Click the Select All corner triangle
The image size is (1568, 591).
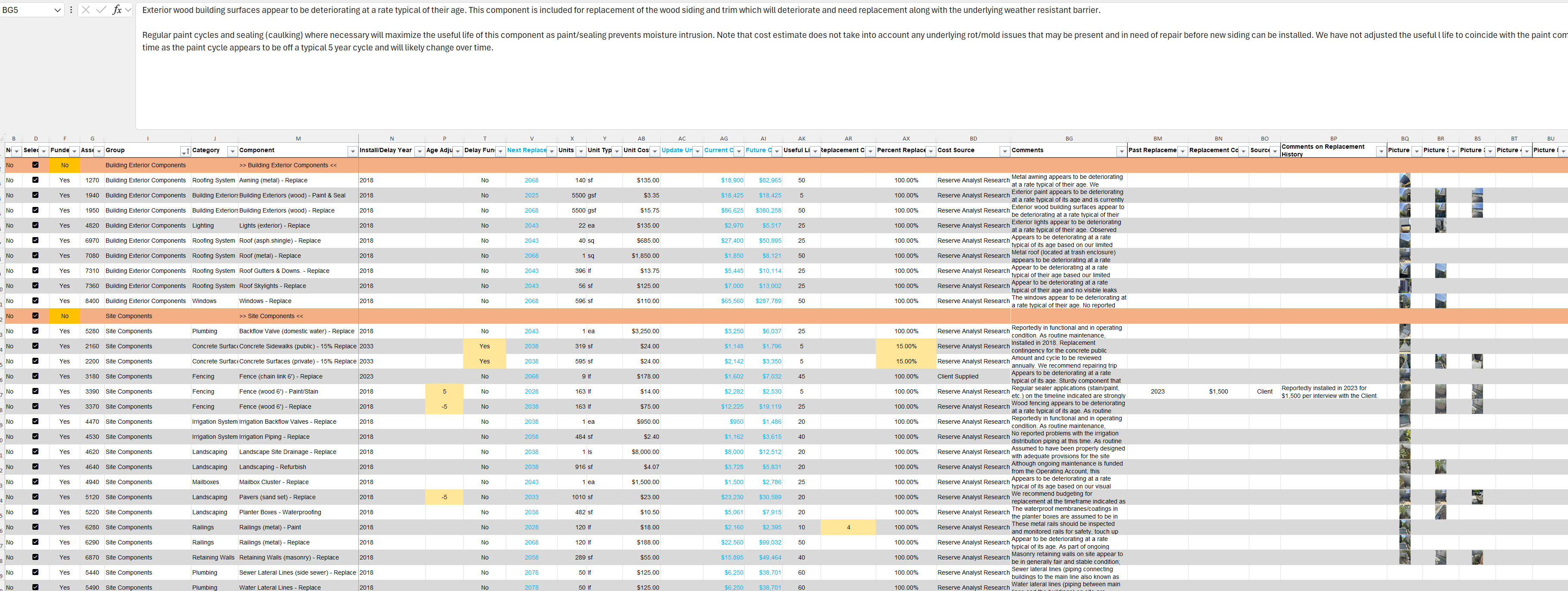click(3, 139)
